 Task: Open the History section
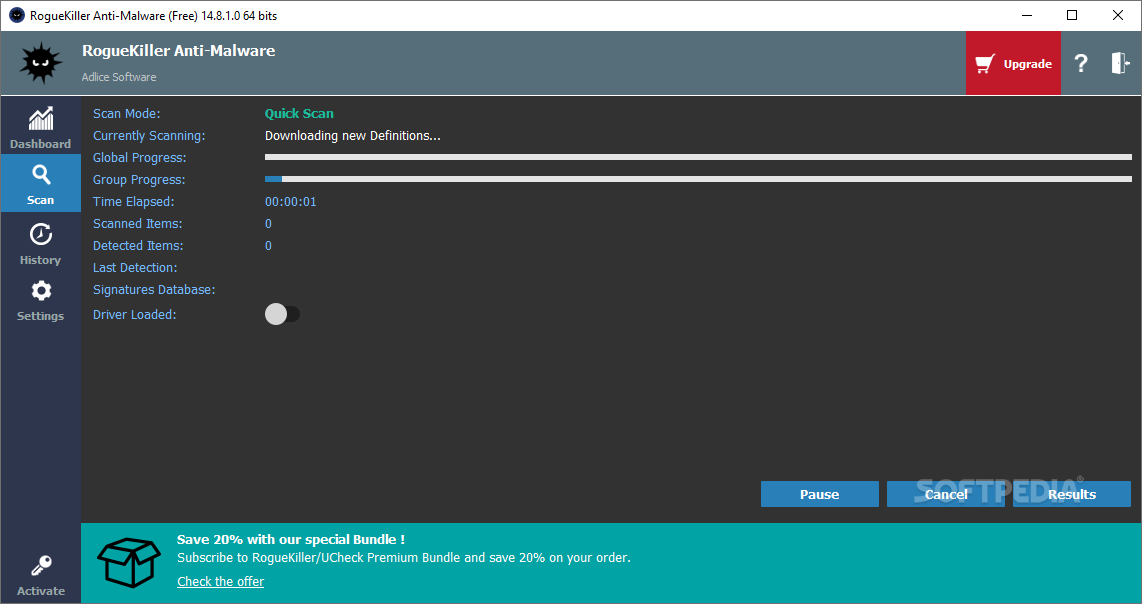point(41,243)
